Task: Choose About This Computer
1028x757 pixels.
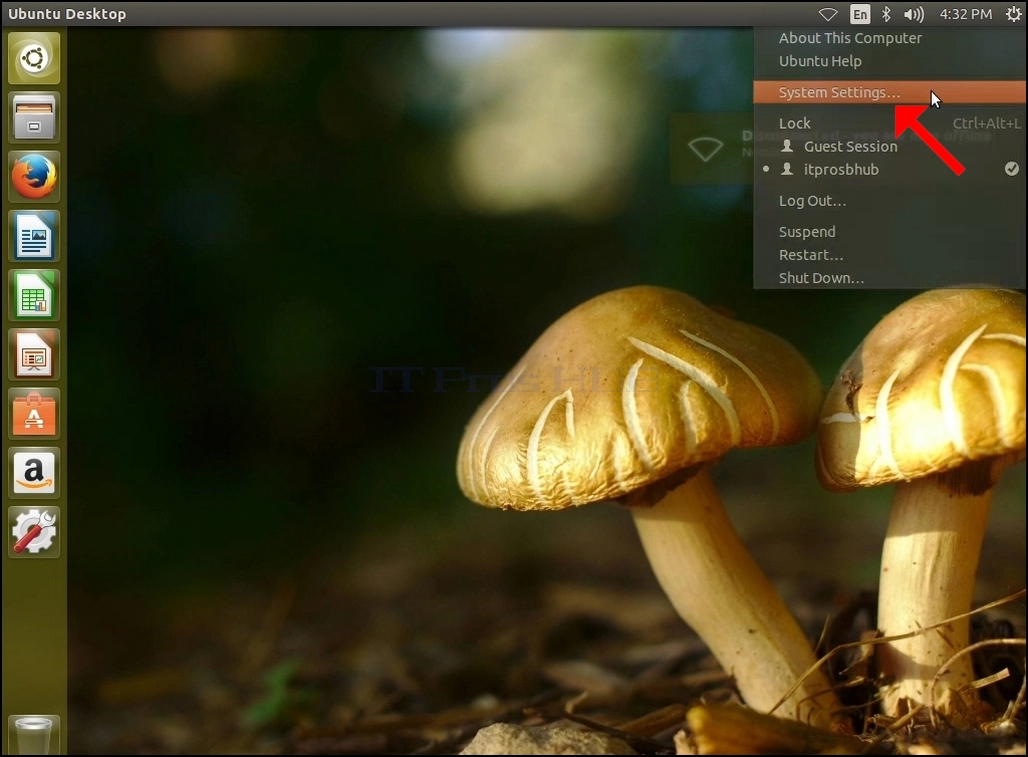Action: pyautogui.click(x=890, y=38)
